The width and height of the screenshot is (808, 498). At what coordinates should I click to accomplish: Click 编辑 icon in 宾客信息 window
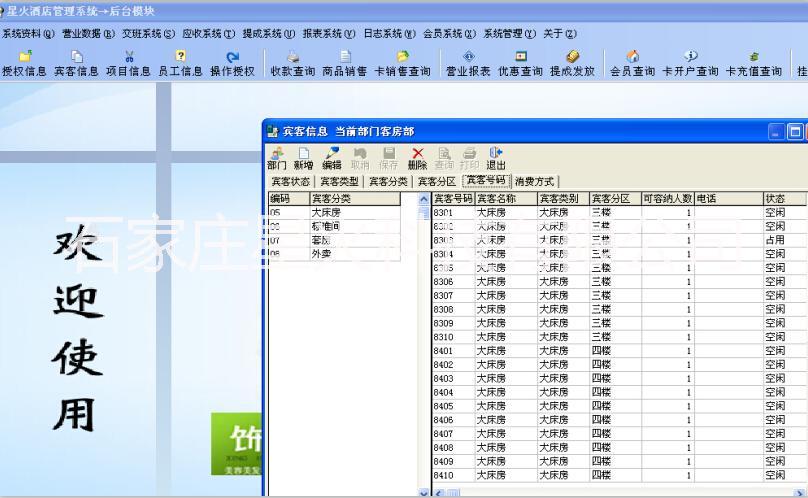[x=332, y=159]
